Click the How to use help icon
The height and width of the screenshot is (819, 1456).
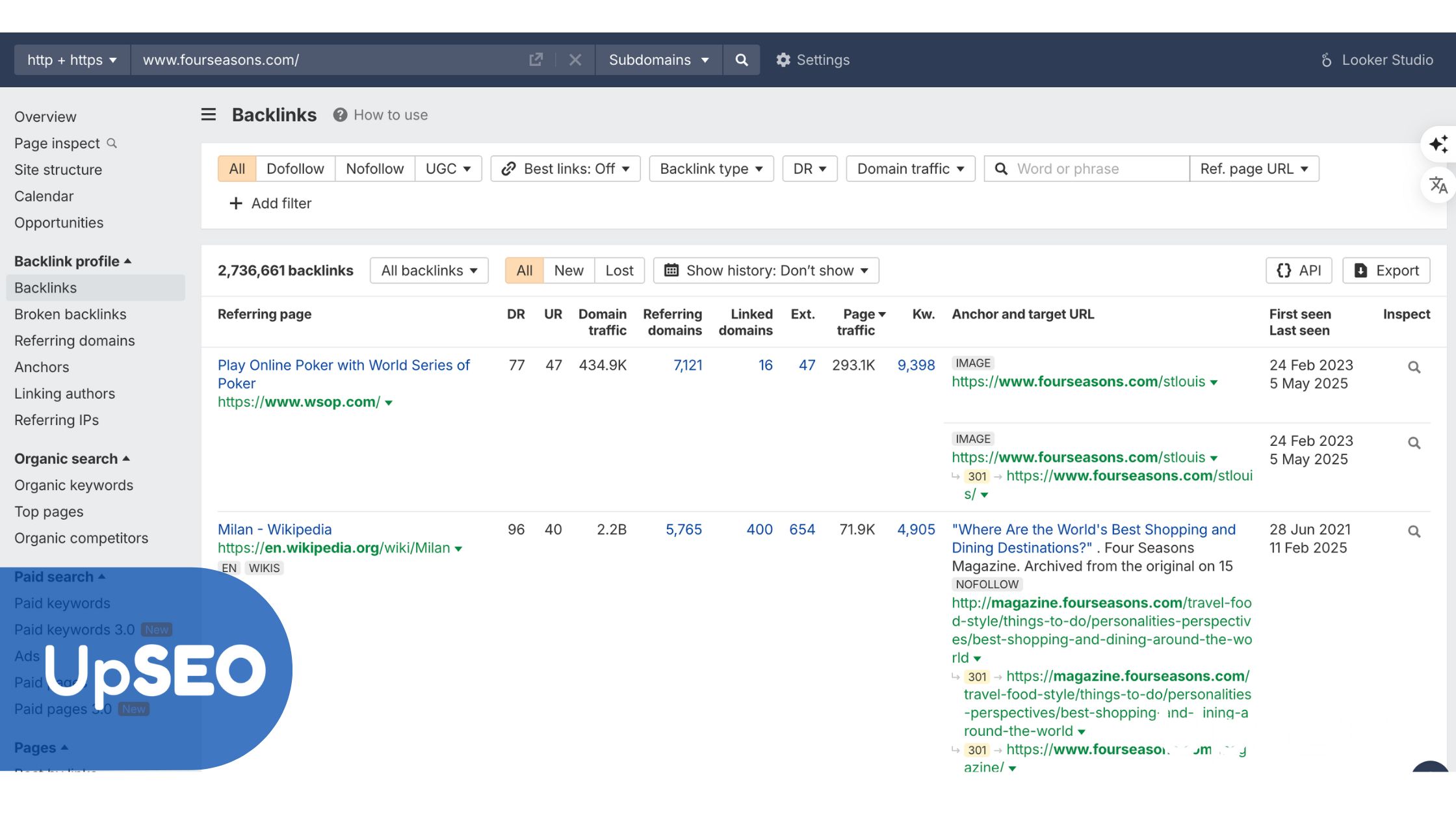pyautogui.click(x=340, y=115)
